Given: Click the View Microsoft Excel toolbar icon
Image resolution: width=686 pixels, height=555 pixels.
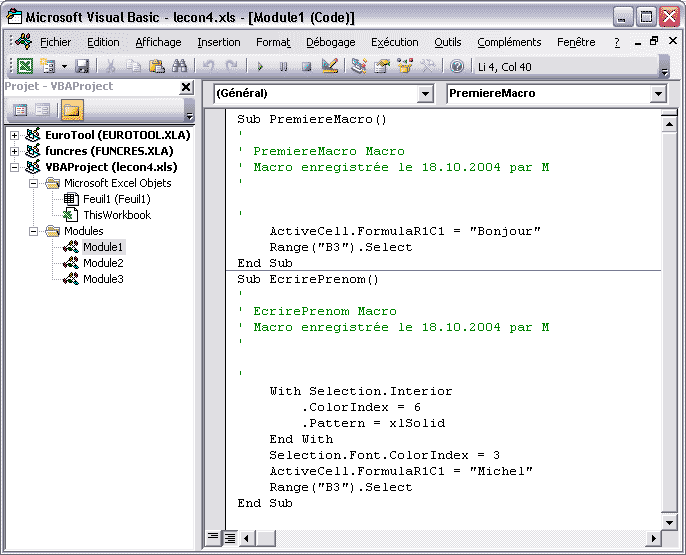Looking at the screenshot, I should pos(25,66).
